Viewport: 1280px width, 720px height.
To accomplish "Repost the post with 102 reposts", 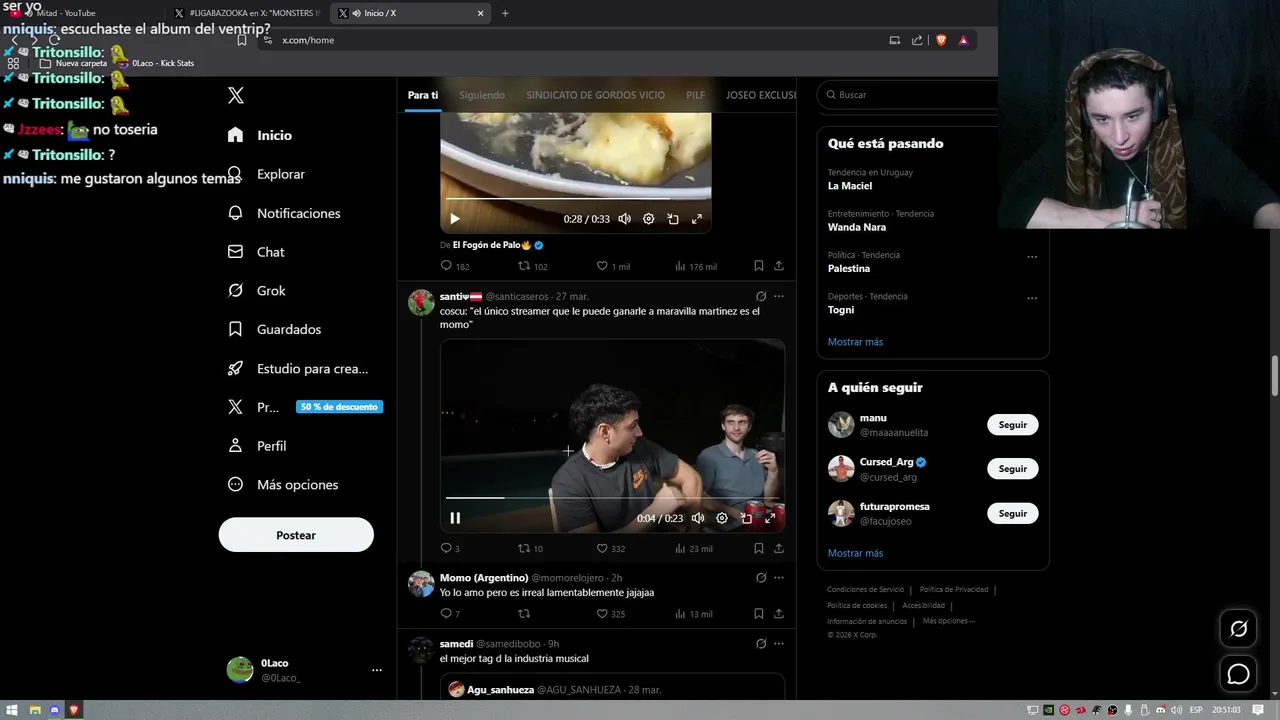I will (532, 266).
